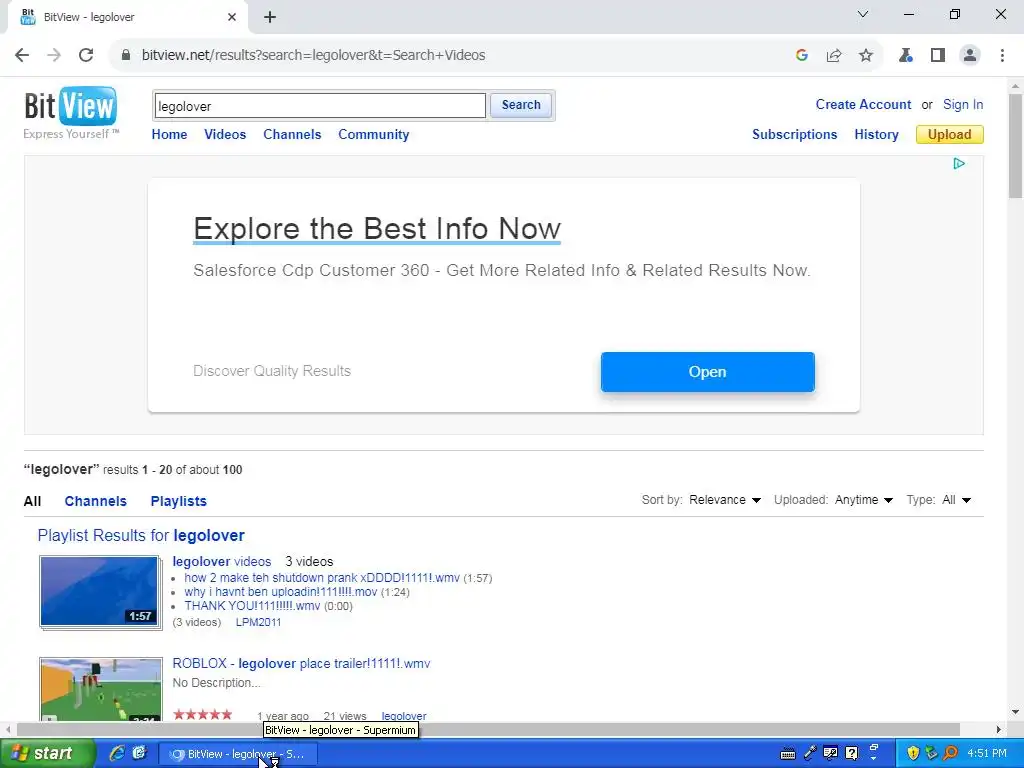
Task: Open why i havnt ben uploadin video
Action: coord(281,592)
